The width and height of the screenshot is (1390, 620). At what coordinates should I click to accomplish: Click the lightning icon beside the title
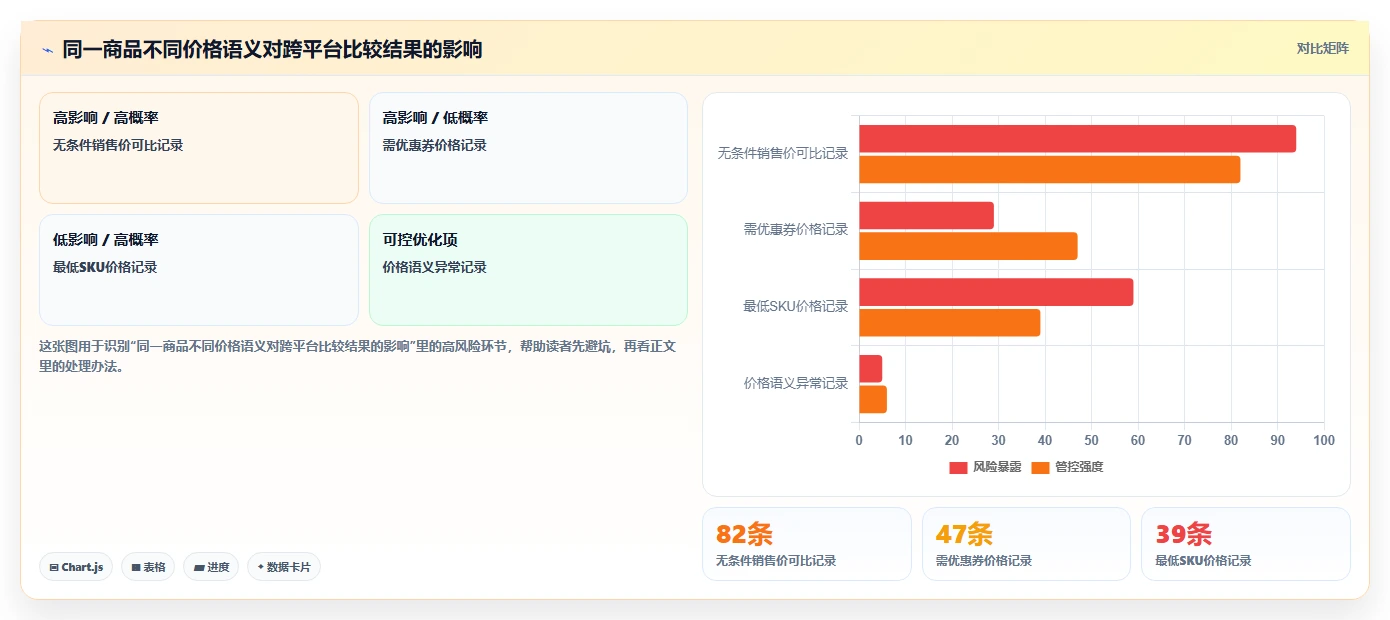[47, 49]
